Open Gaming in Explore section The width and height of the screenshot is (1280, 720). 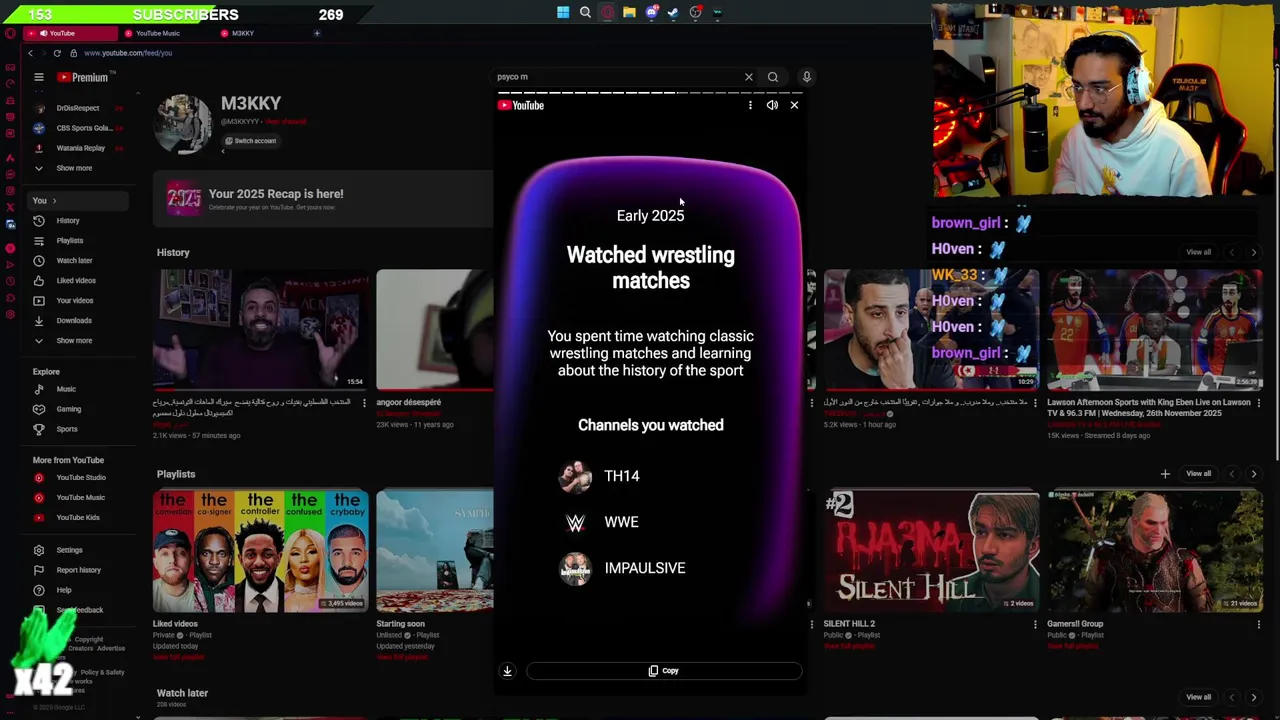click(x=68, y=409)
